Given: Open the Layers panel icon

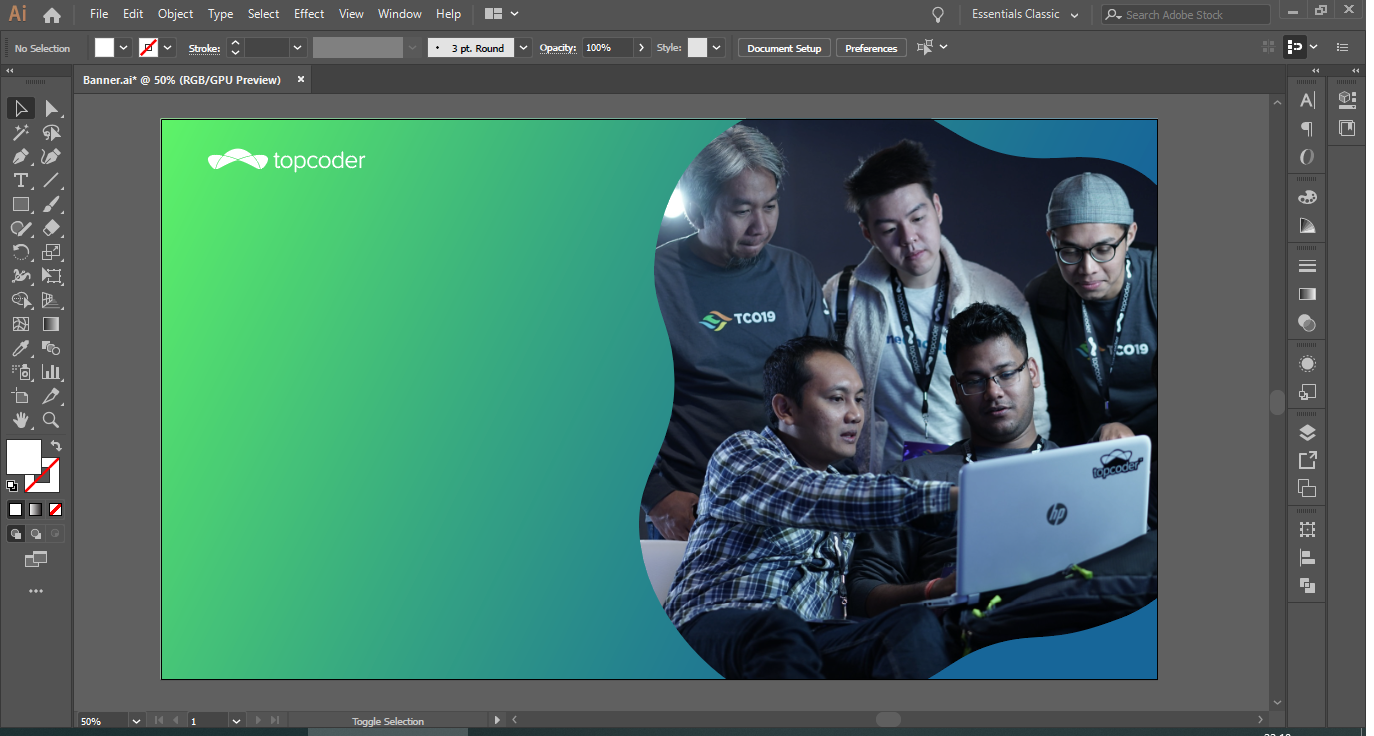Looking at the screenshot, I should (1307, 433).
